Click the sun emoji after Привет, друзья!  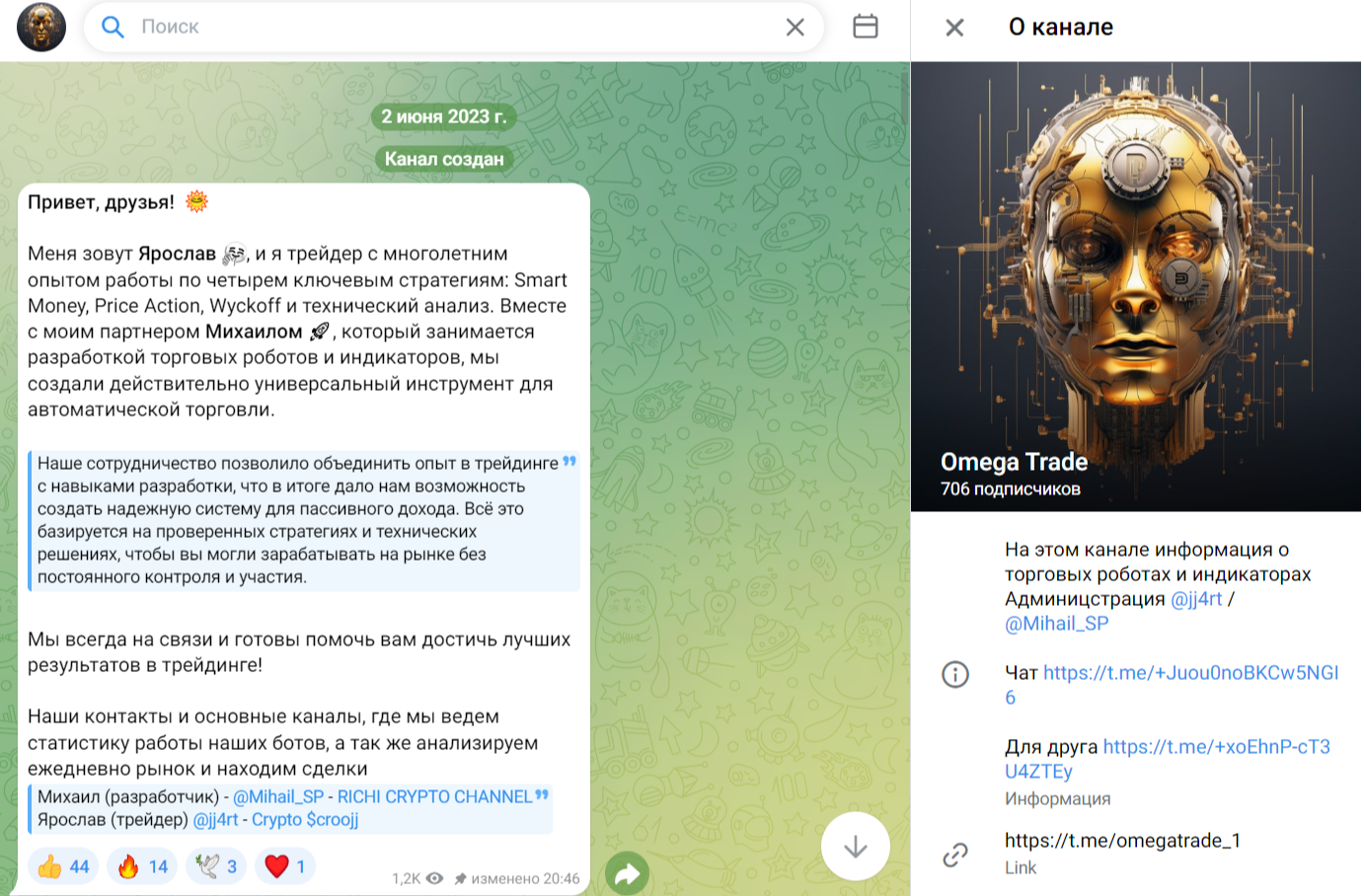click(197, 201)
